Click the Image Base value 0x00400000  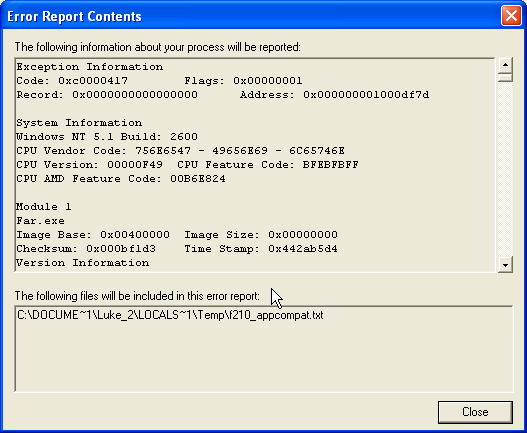coord(135,235)
